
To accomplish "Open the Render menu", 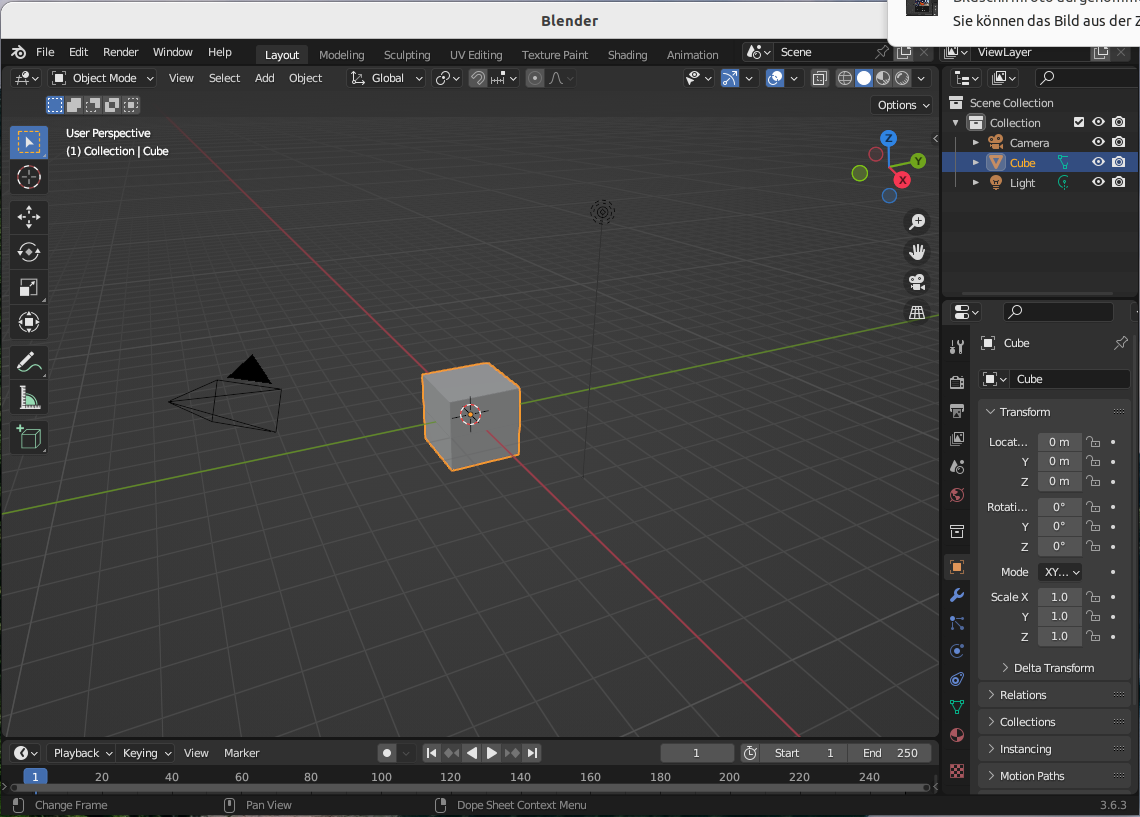I will 121,52.
